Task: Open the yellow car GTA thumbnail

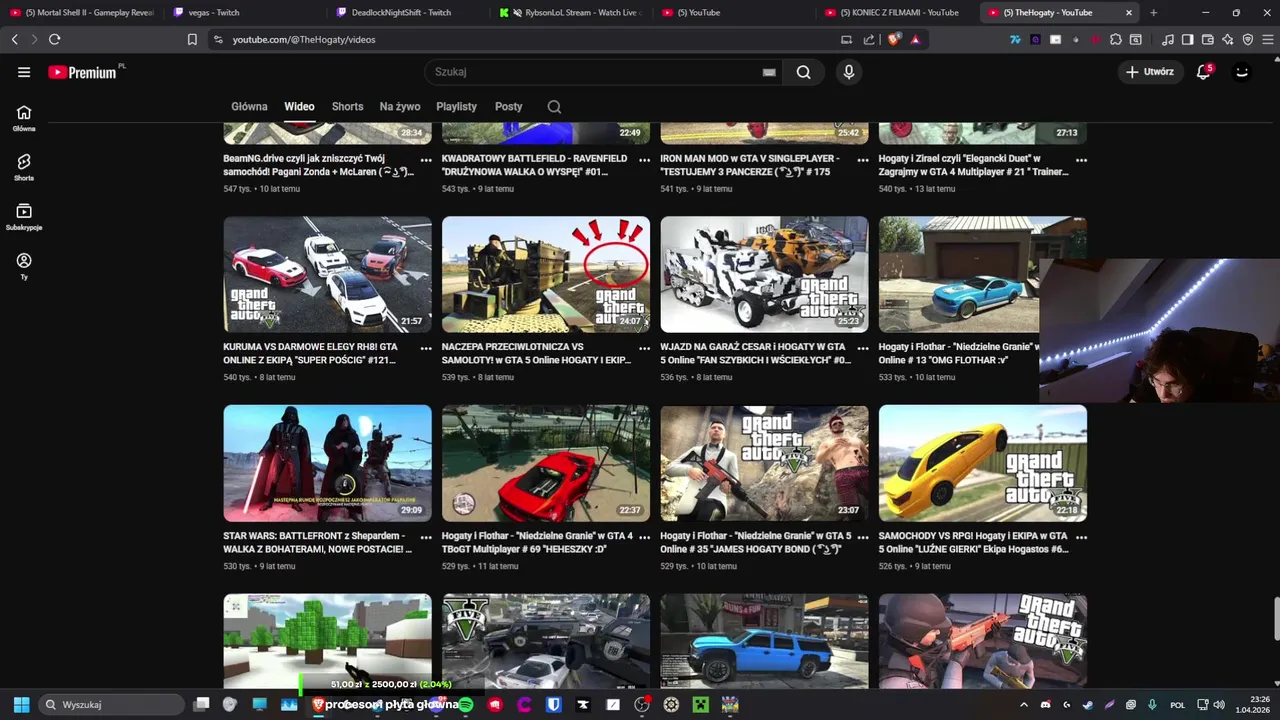Action: tap(982, 463)
